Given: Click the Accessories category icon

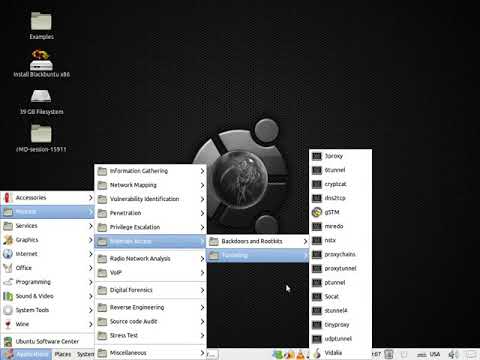Looking at the screenshot, I should pyautogui.click(x=8, y=198).
